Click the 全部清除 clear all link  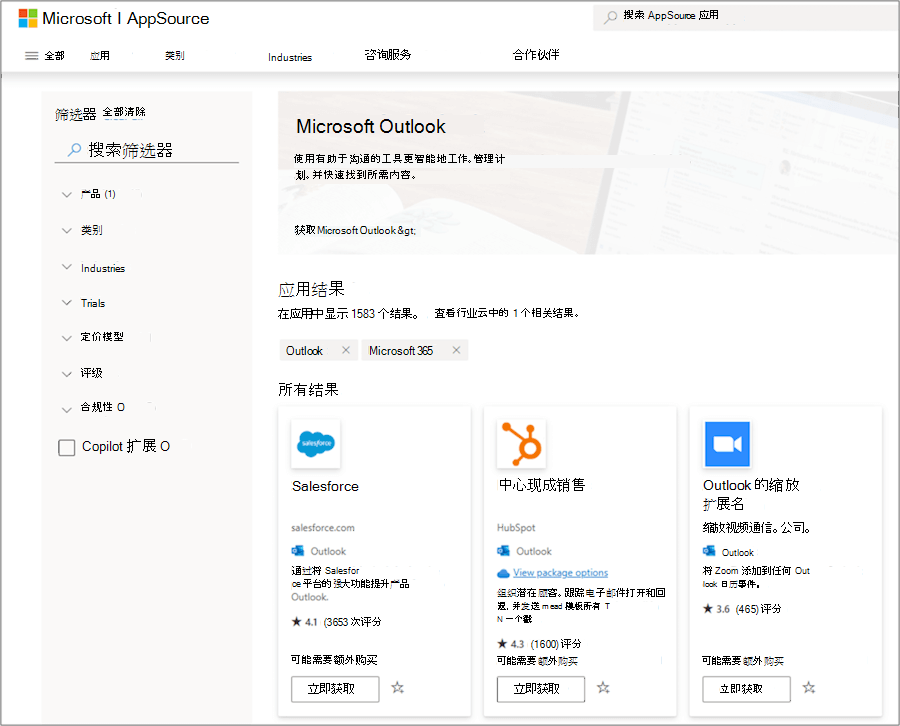[124, 112]
